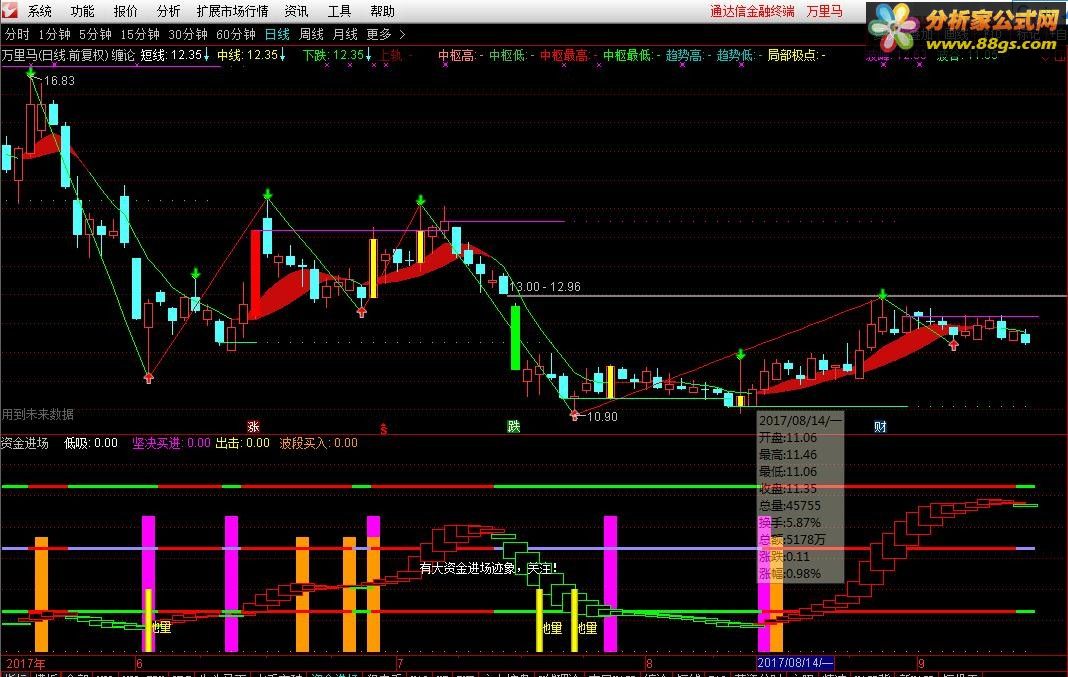This screenshot has height=677, width=1068.
Task: Click the 通达信金融终端 title text
Action: 752,11
